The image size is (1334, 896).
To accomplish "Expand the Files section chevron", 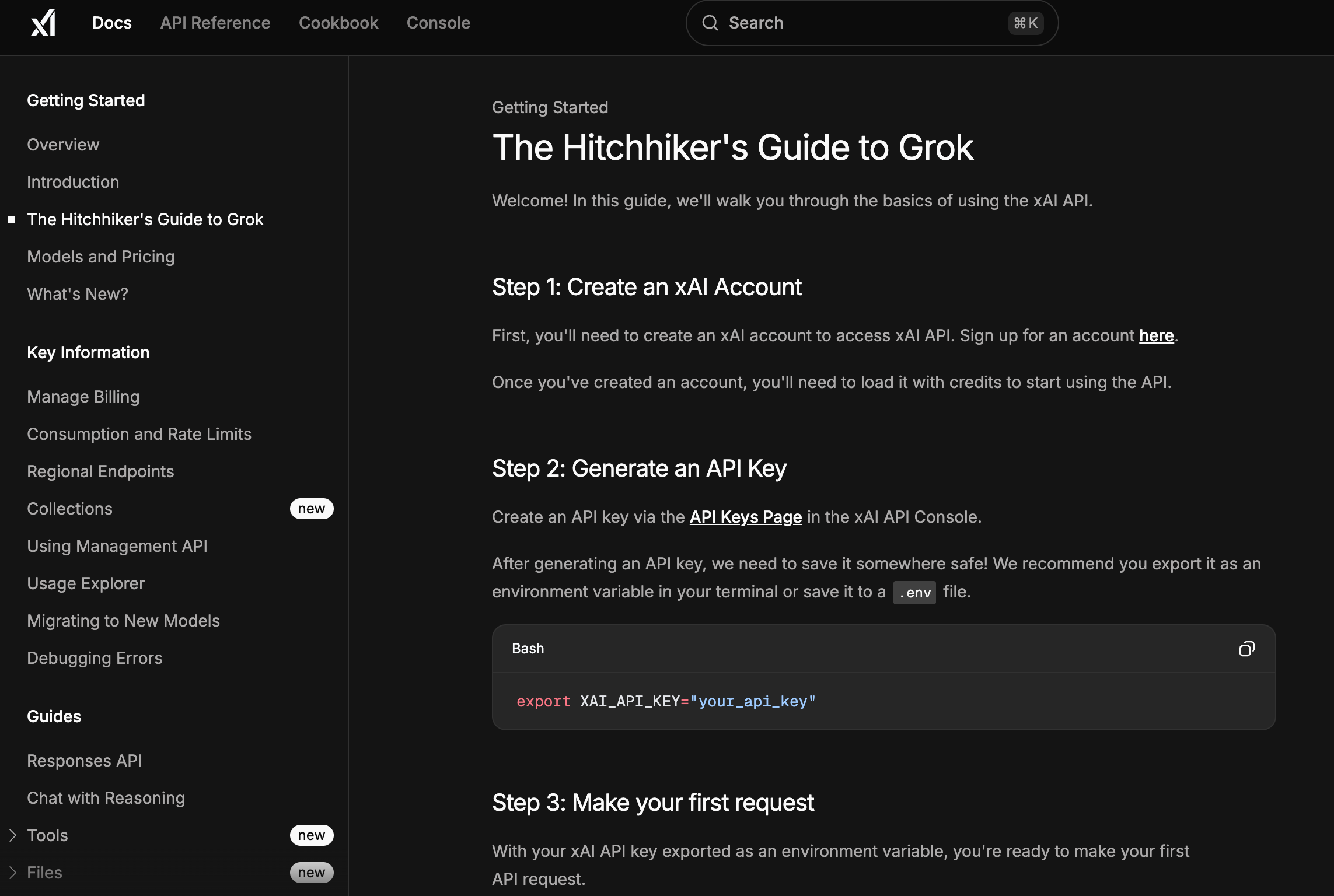I will (x=13, y=873).
